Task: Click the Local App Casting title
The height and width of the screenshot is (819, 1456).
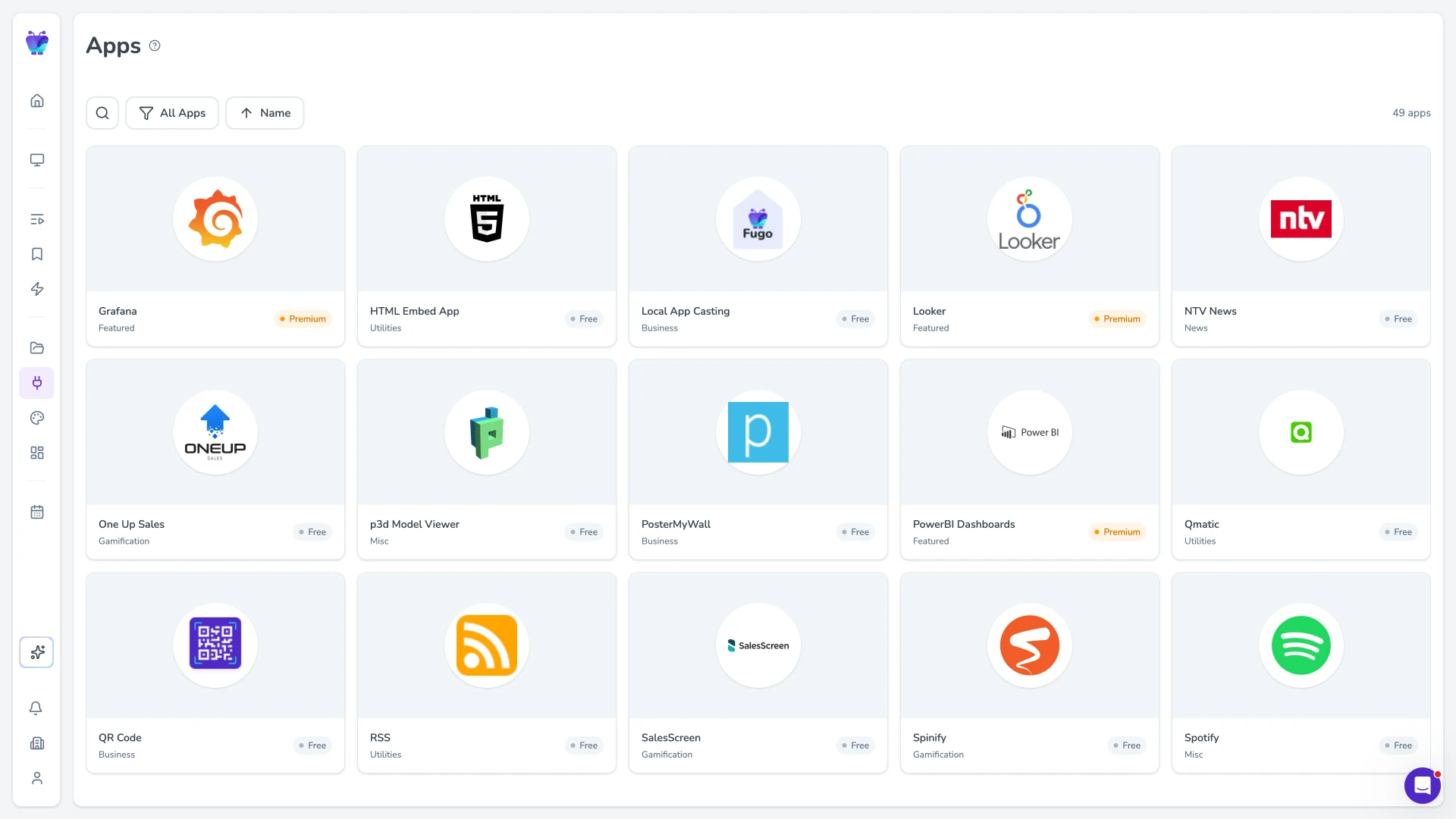Action: click(x=686, y=311)
